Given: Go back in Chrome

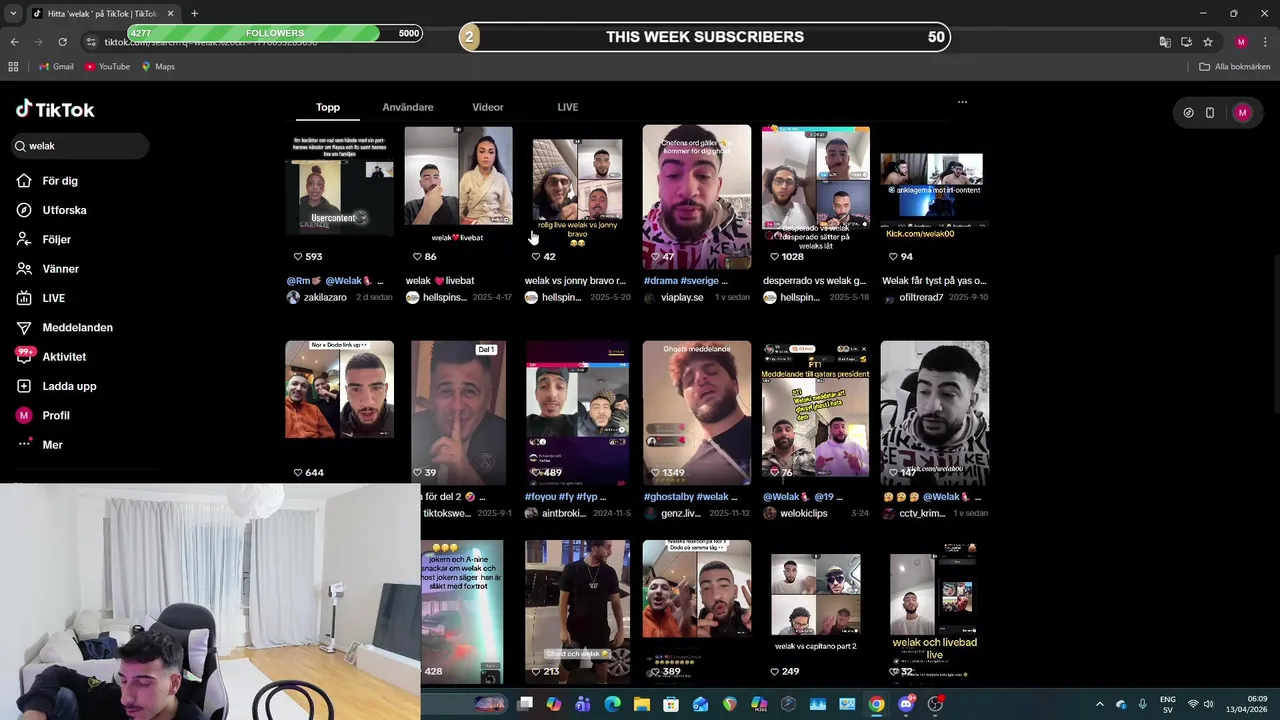Looking at the screenshot, I should [x=14, y=42].
